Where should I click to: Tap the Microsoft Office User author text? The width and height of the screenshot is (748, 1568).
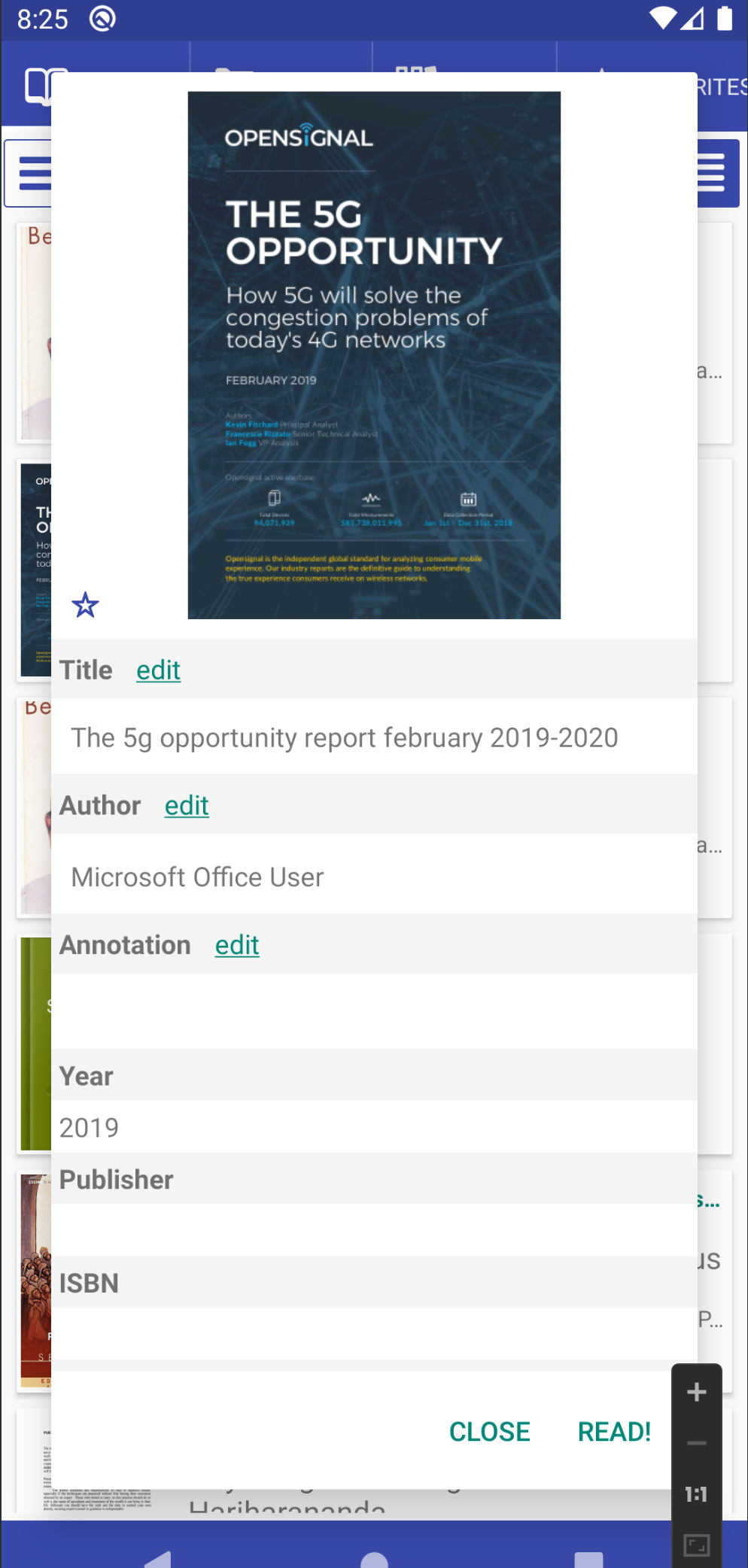tap(197, 877)
